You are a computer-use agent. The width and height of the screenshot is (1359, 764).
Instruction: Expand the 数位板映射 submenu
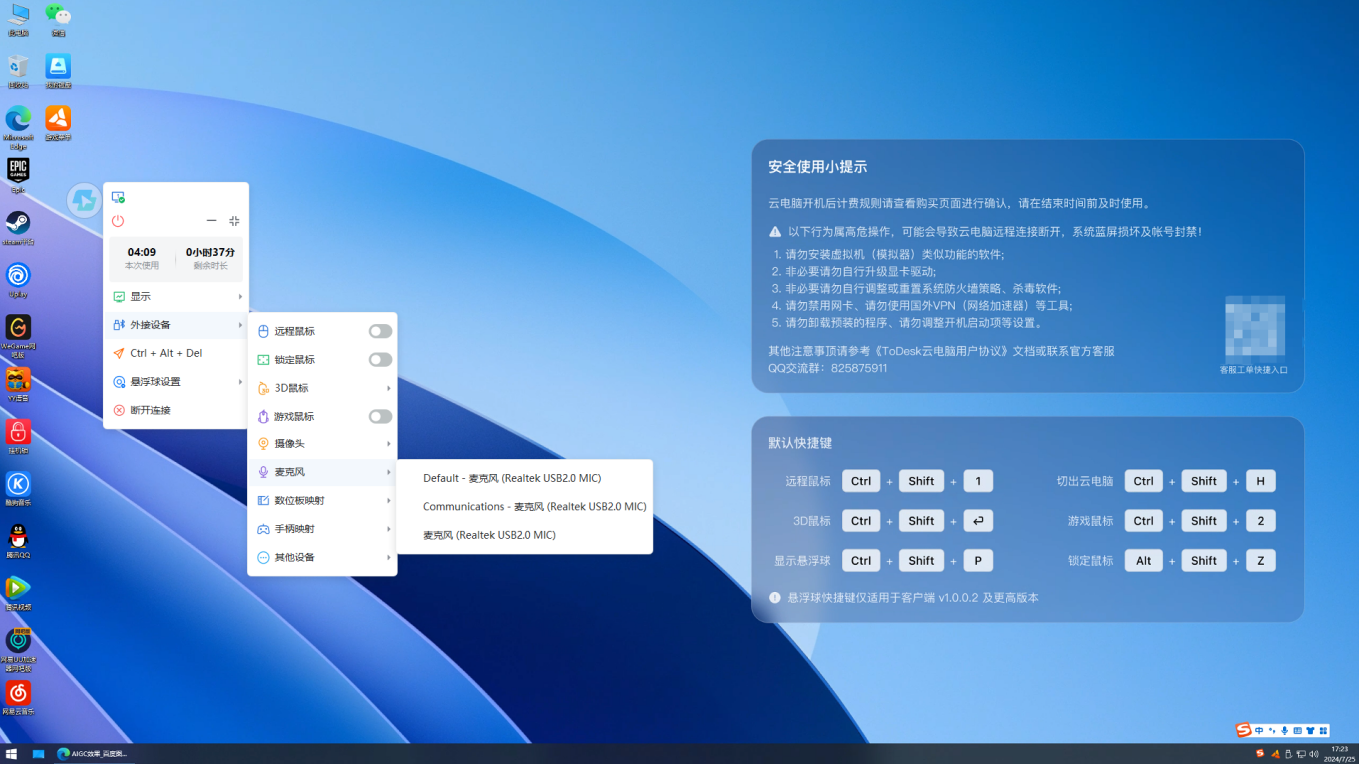322,500
